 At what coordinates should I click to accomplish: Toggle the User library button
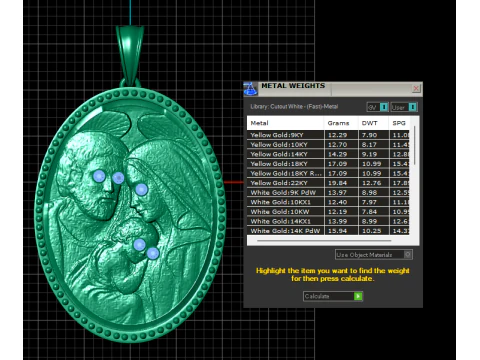click(x=404, y=107)
